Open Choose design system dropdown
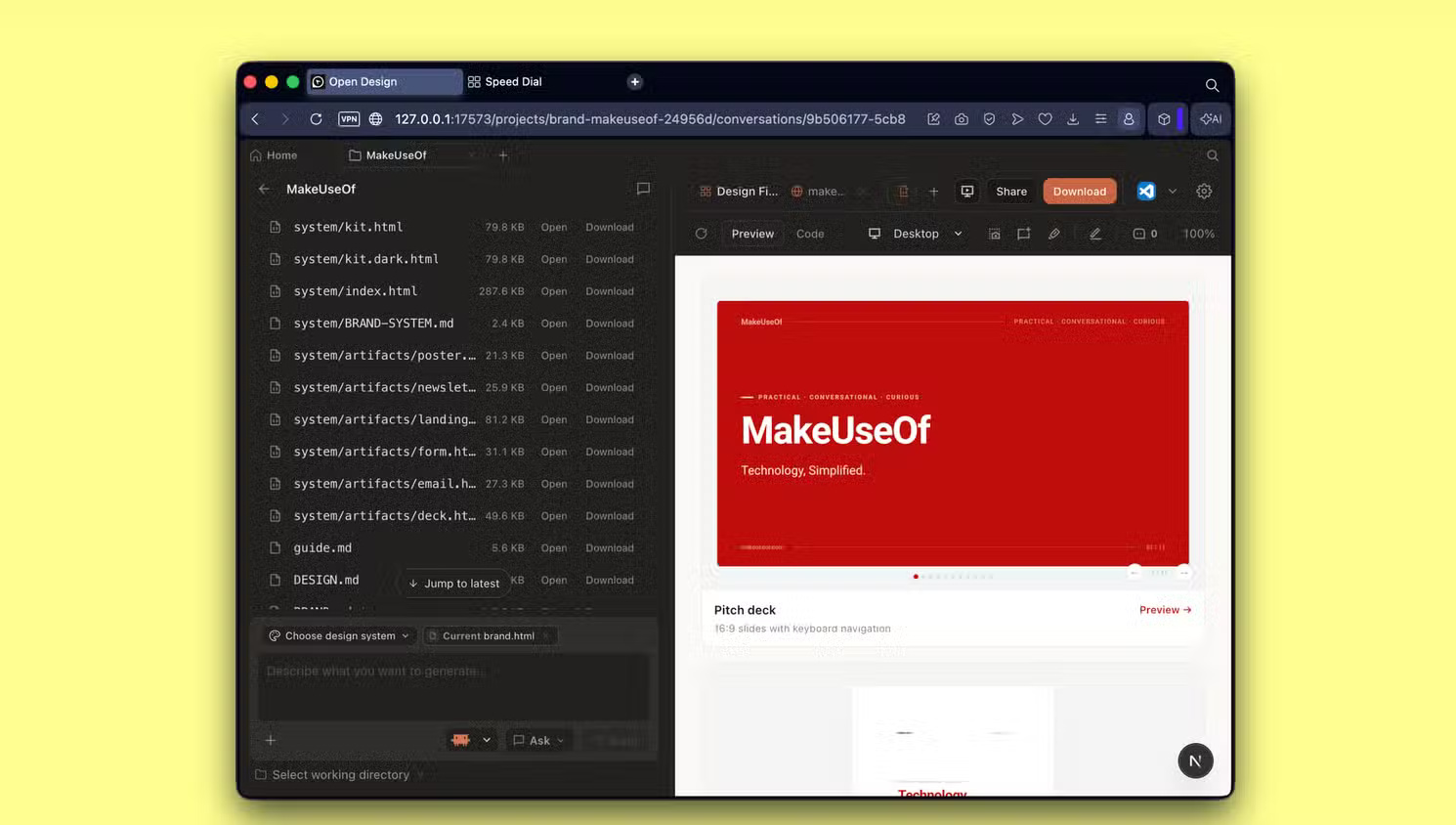This screenshot has width=1456, height=825. tap(339, 635)
